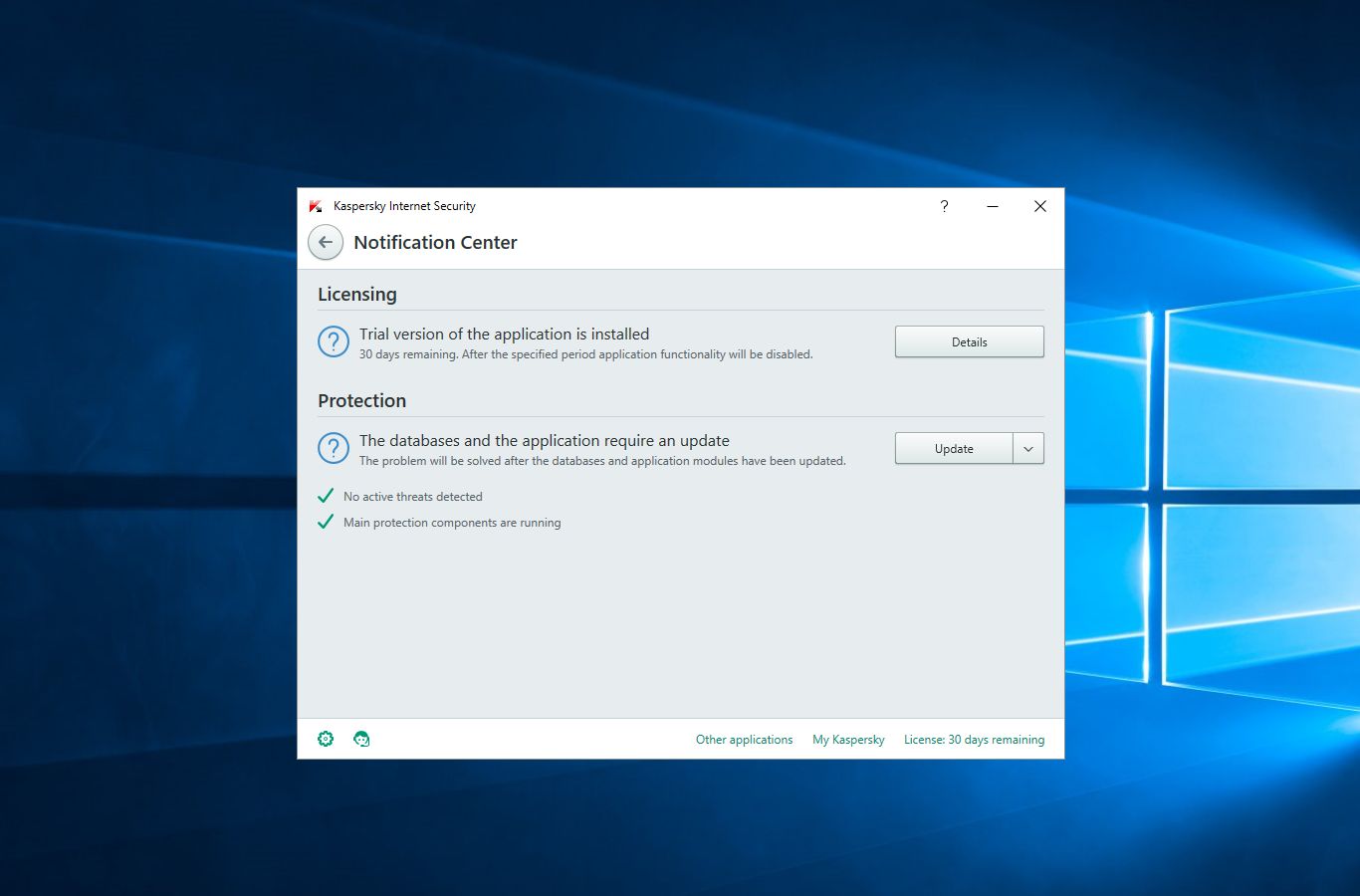The image size is (1360, 896).
Task: Open the My Kaspersky link
Action: [848, 740]
